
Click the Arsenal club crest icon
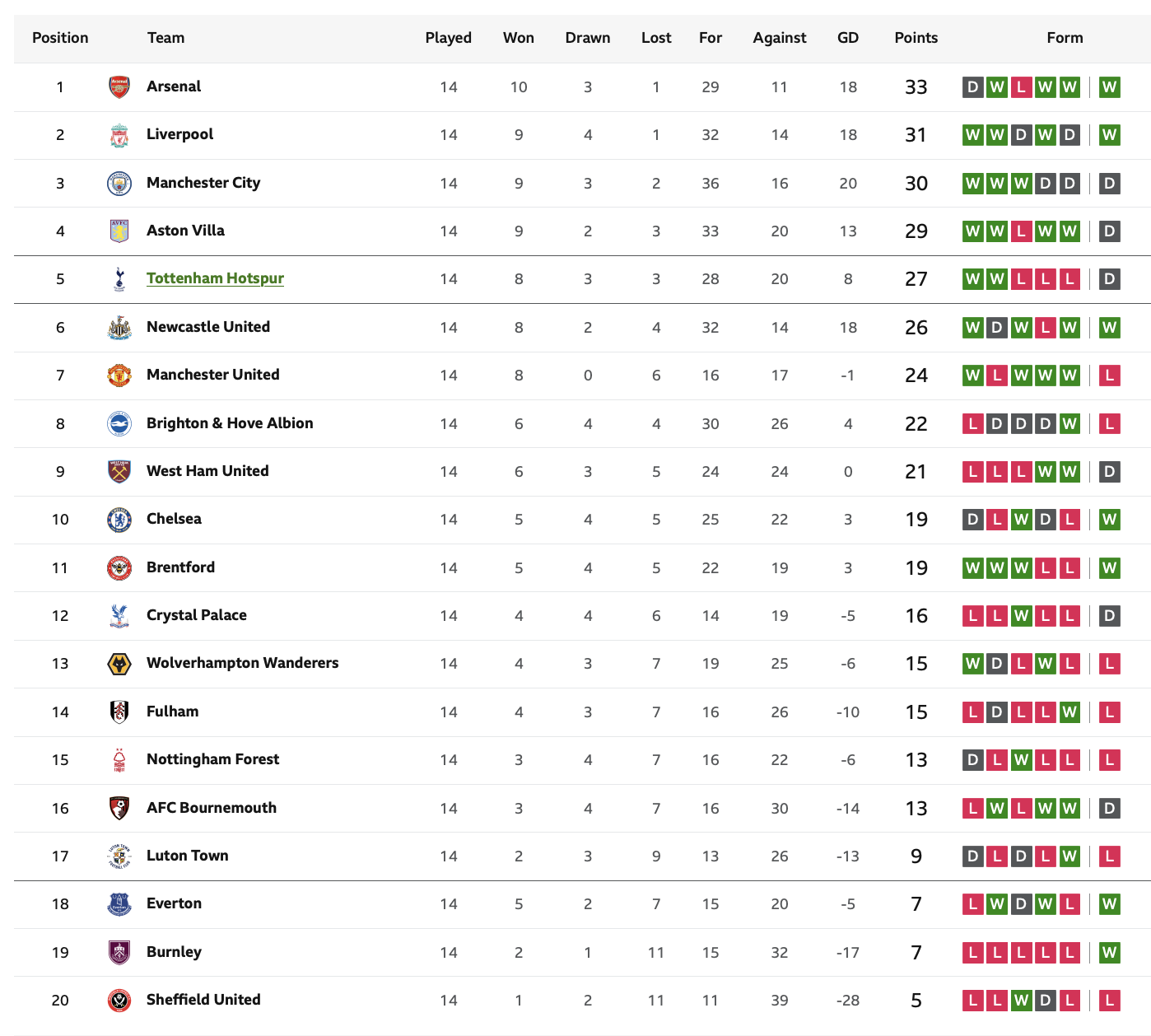[119, 86]
